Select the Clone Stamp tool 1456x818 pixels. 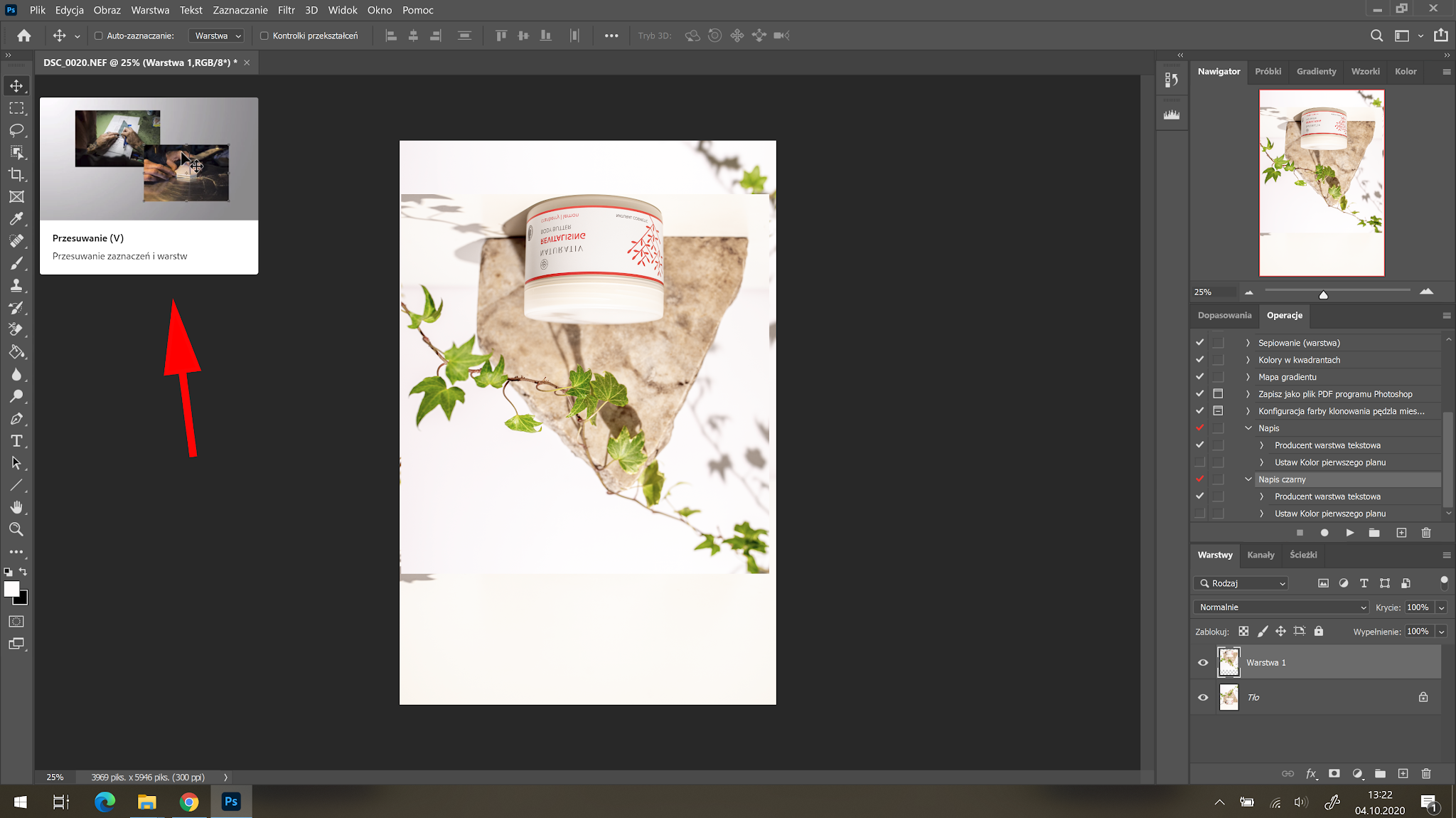point(16,285)
